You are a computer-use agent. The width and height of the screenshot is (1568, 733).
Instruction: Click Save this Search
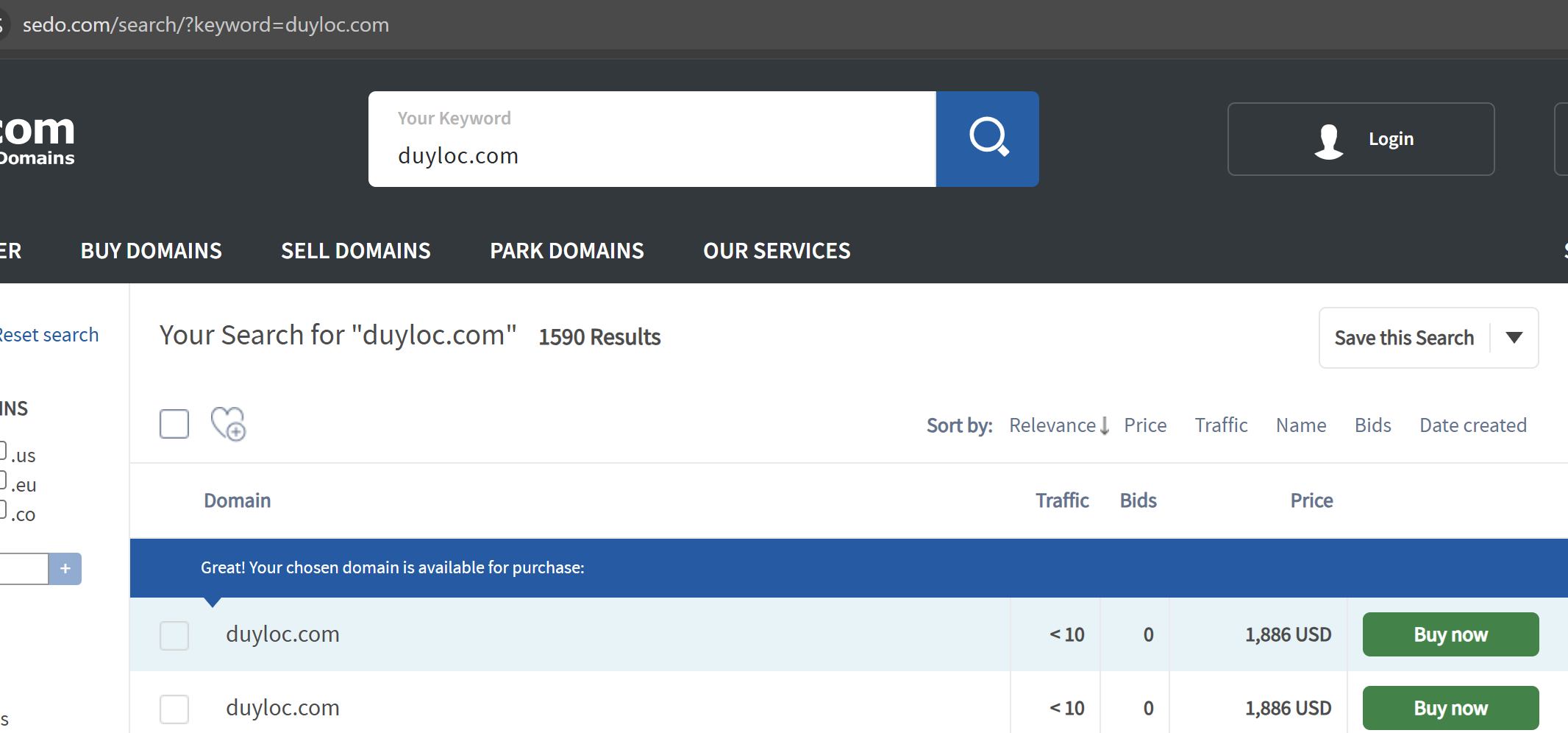click(x=1404, y=338)
